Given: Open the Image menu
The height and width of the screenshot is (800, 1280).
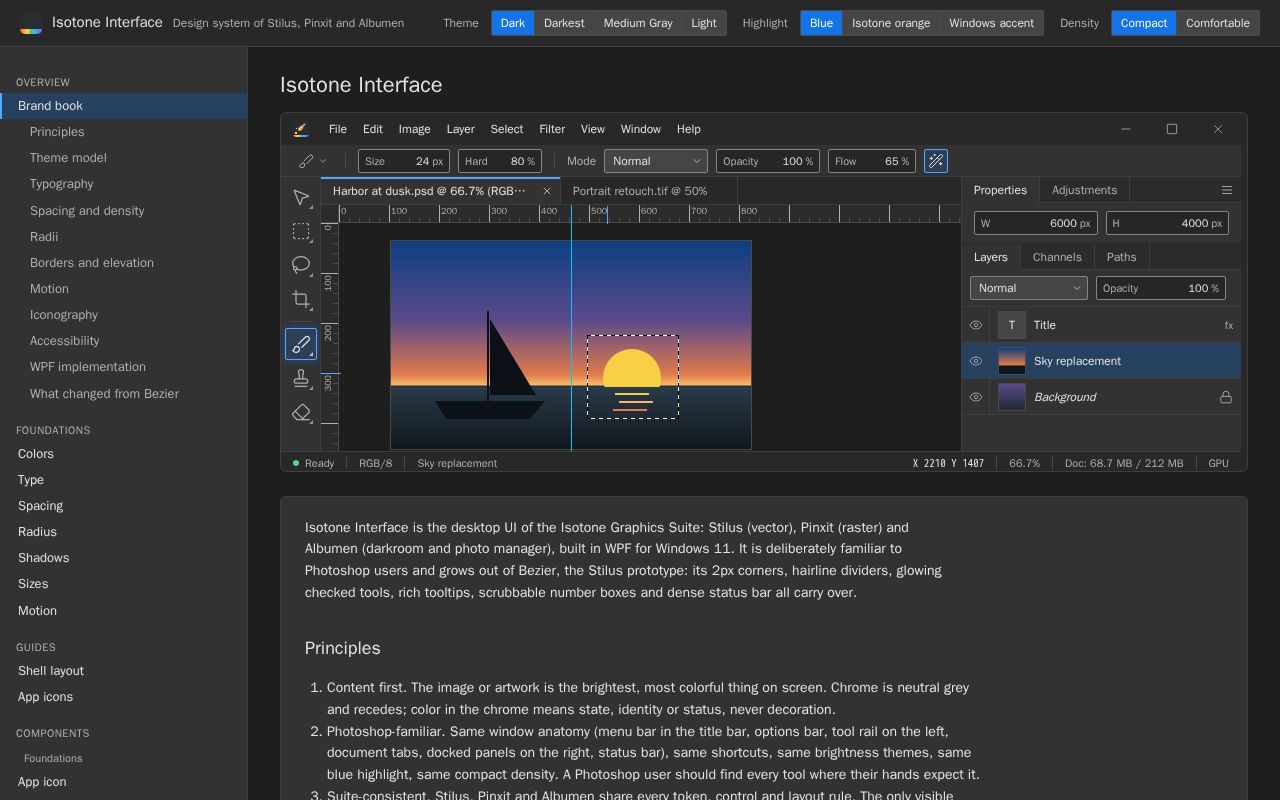Looking at the screenshot, I should click(x=414, y=129).
